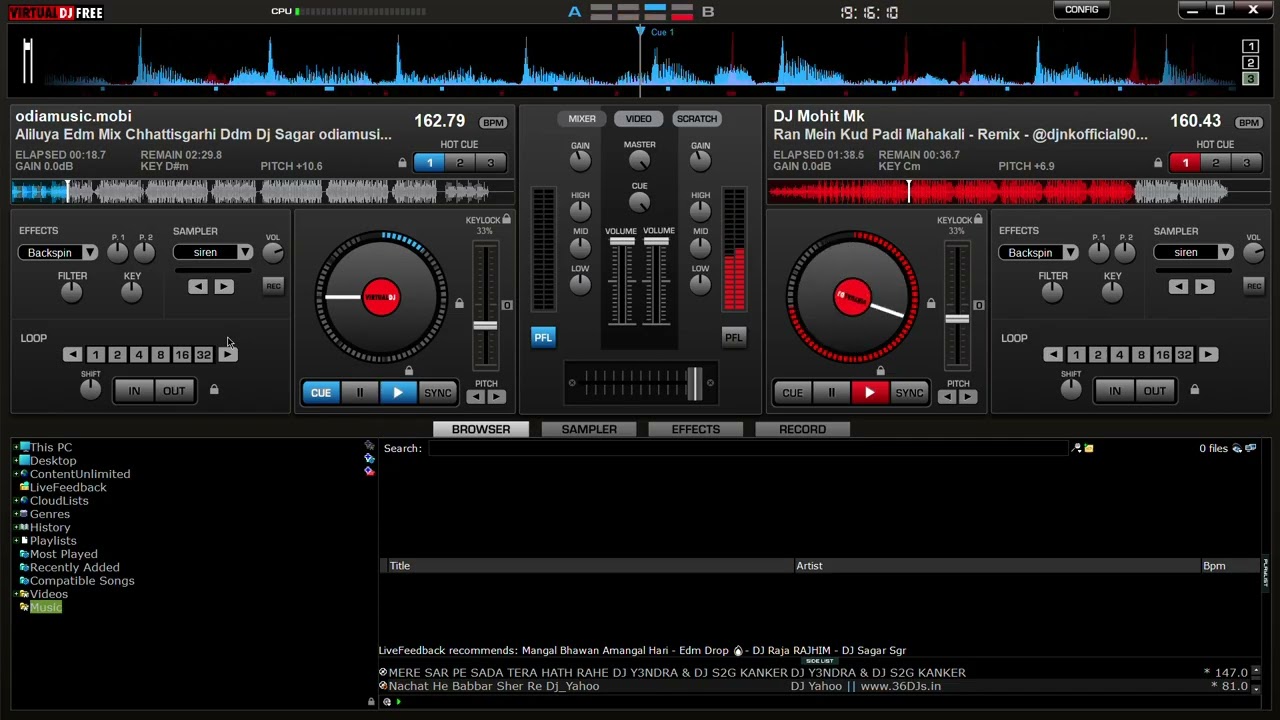The width and height of the screenshot is (1280, 720).
Task: Open left deck Backspin effect dropdown
Action: point(90,253)
